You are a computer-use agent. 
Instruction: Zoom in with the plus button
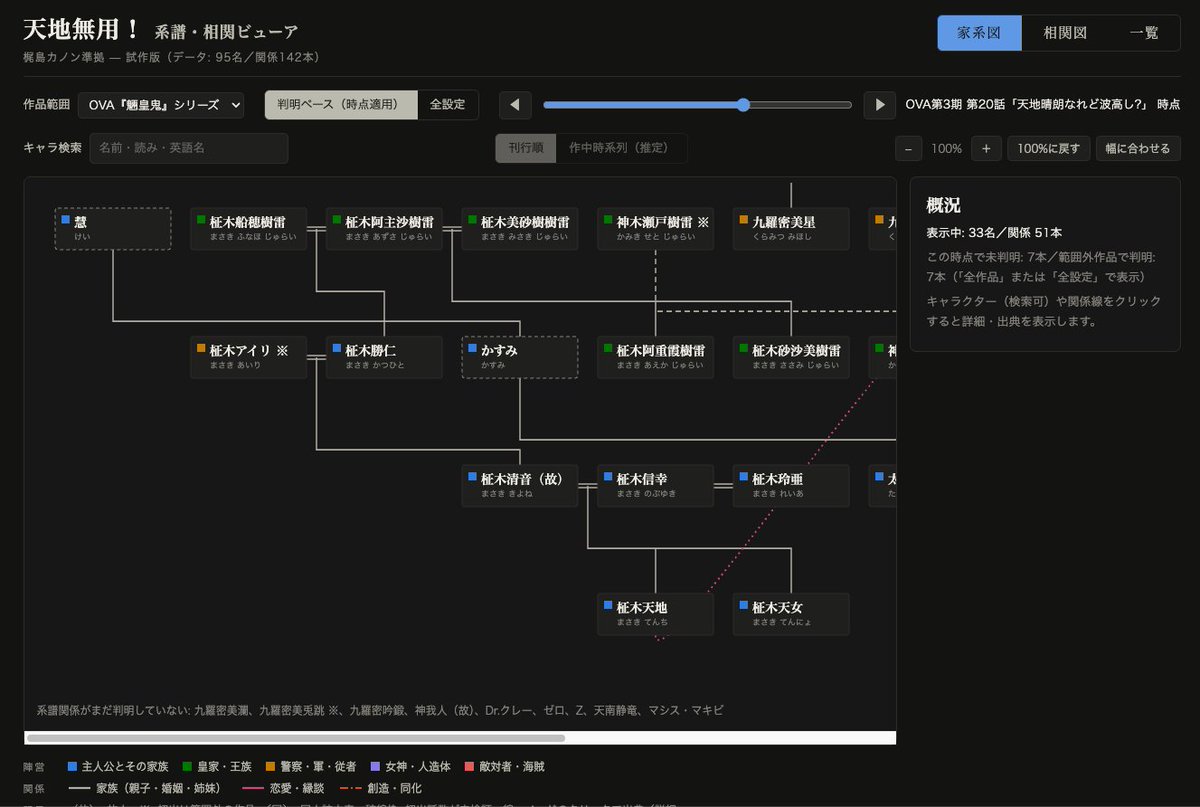pos(986,149)
